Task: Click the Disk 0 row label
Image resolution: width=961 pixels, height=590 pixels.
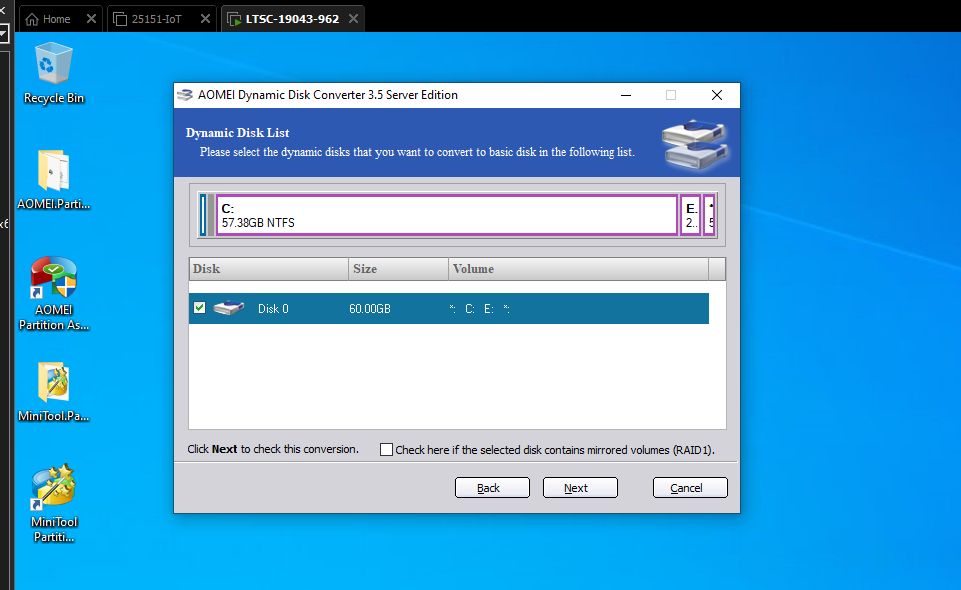Action: (x=273, y=309)
